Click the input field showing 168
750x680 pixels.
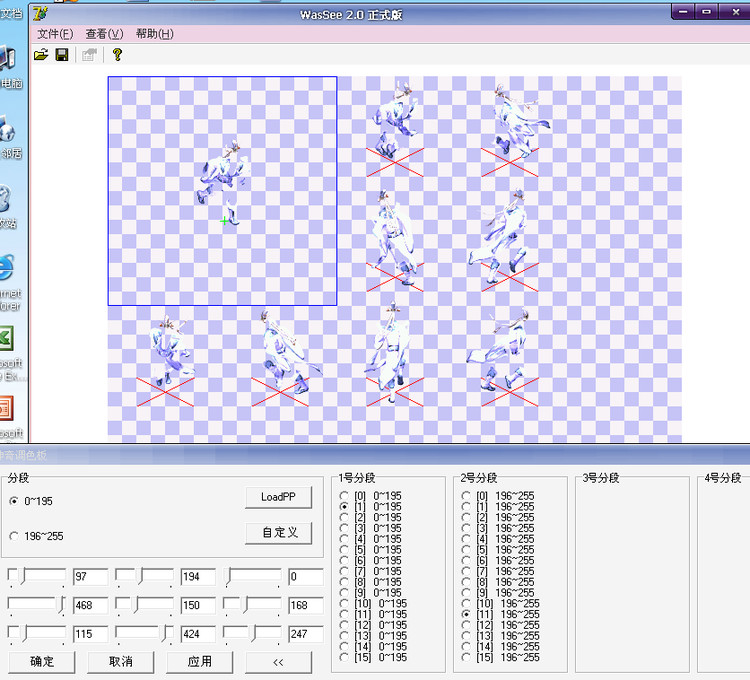306,605
